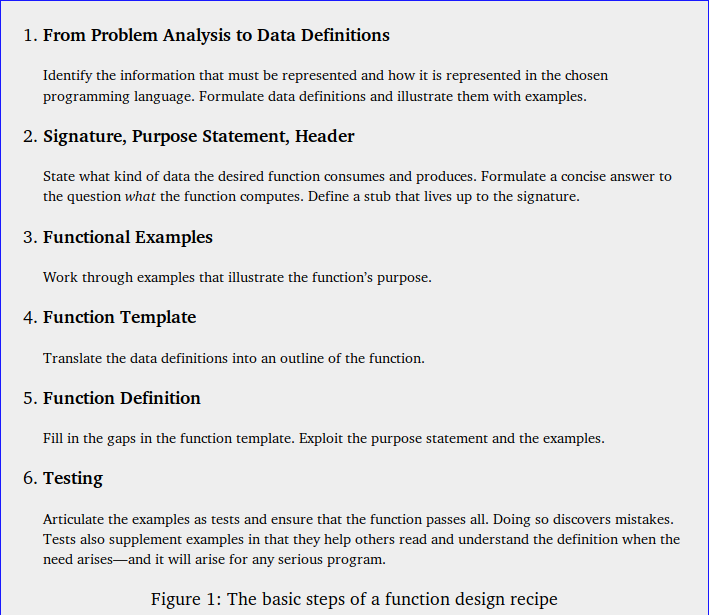Image resolution: width=709 pixels, height=615 pixels.
Task: Click the italic word 'what' in step 2
Action: click(x=140, y=196)
